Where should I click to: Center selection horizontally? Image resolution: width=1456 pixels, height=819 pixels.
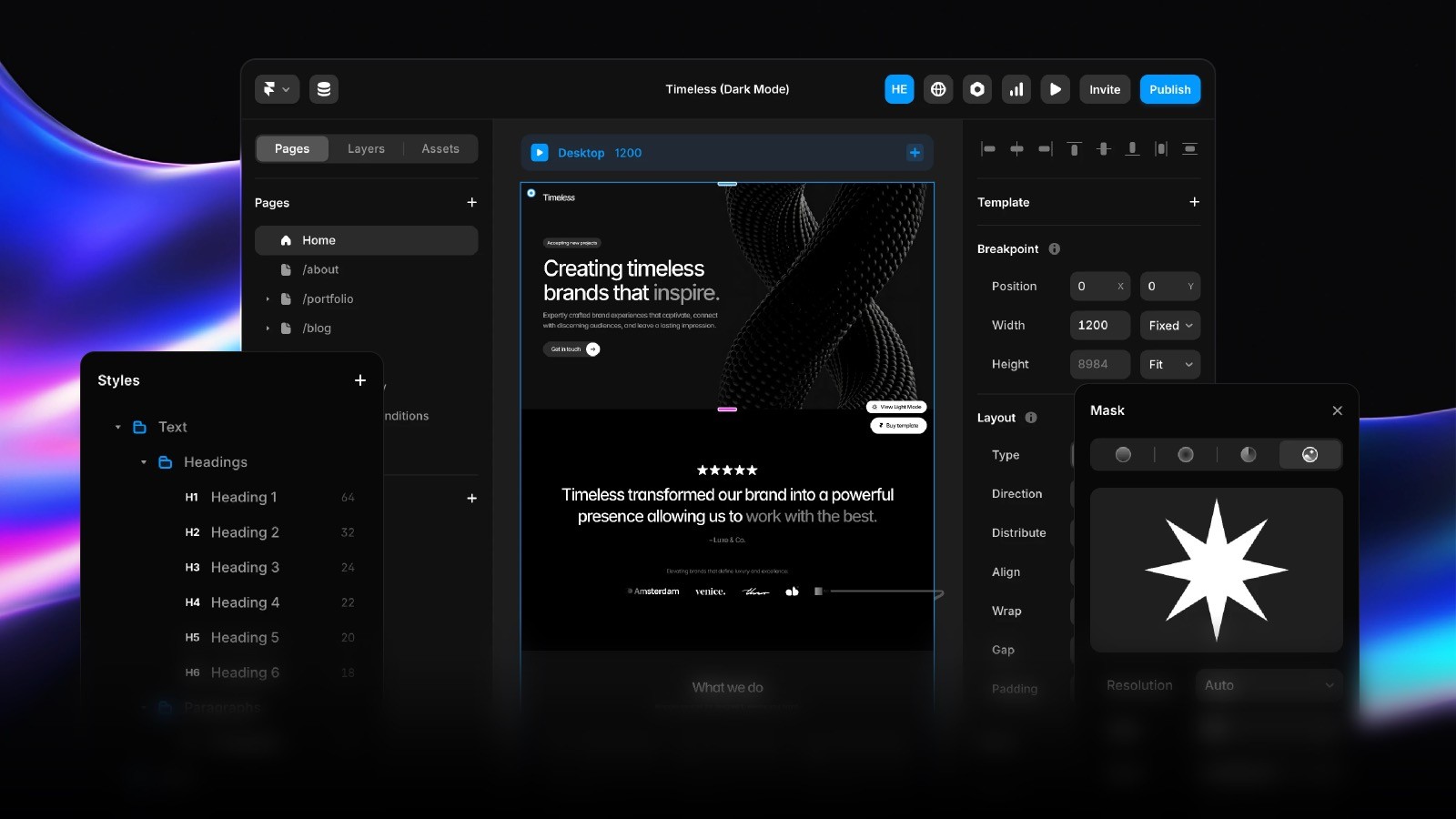point(1016,148)
